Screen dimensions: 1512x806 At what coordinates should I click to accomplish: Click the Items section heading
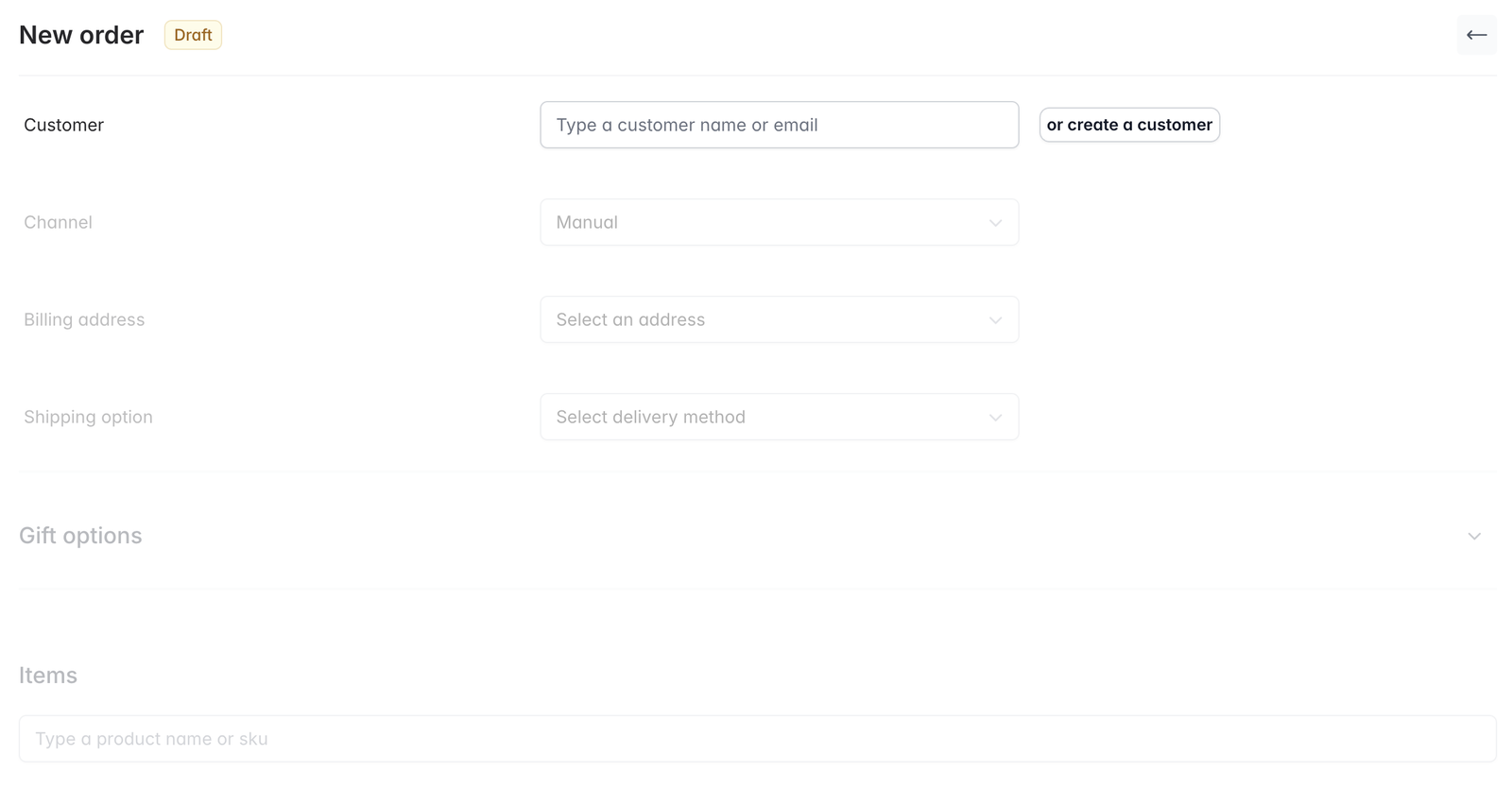[48, 676]
